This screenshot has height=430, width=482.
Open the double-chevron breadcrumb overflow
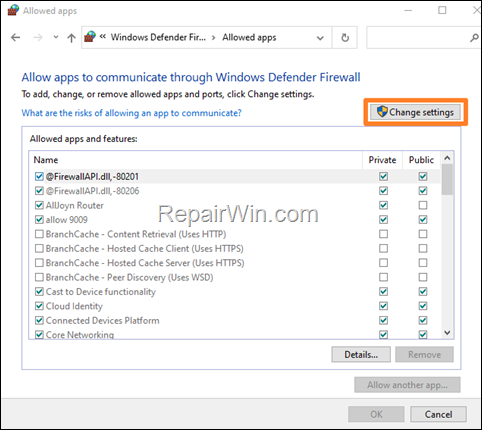[x=103, y=37]
